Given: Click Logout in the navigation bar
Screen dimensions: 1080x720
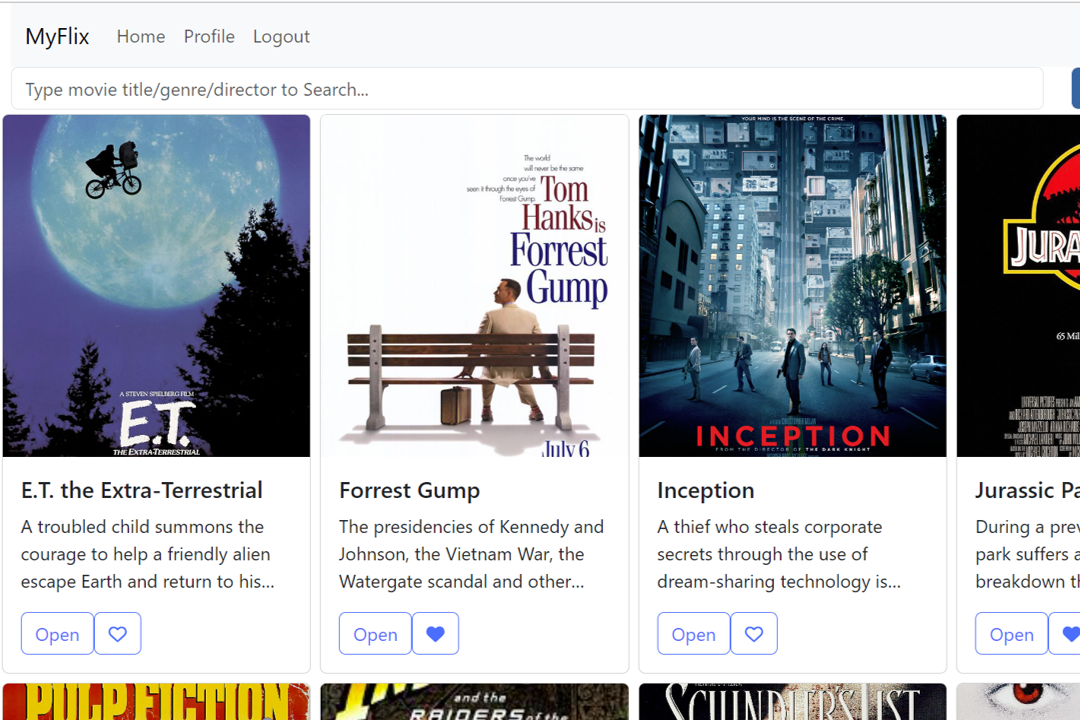Looking at the screenshot, I should [x=281, y=36].
